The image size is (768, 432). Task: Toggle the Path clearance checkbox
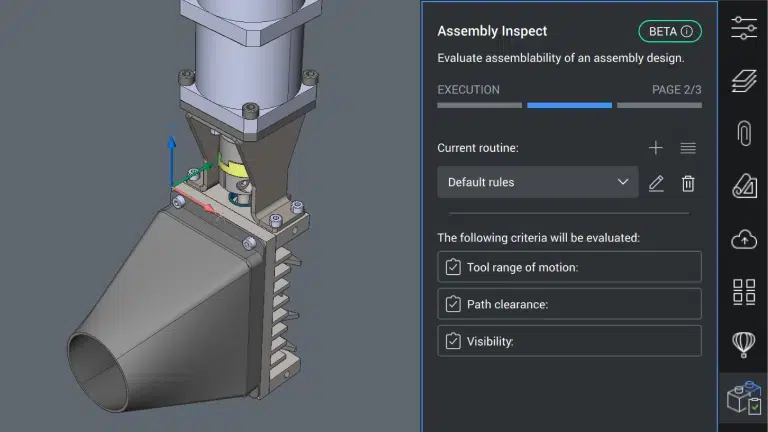(453, 304)
